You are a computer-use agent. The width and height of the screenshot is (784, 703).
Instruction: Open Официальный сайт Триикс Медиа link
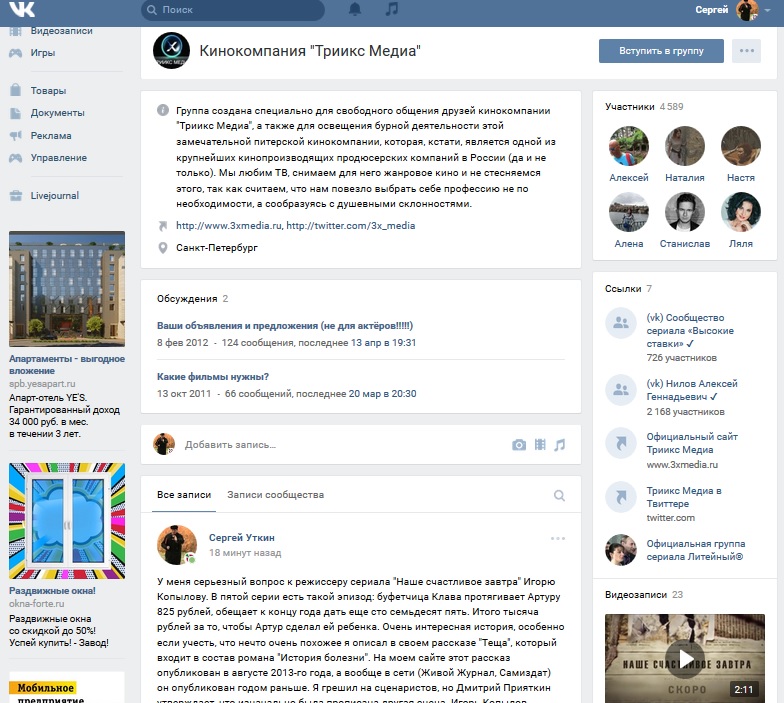click(x=692, y=443)
